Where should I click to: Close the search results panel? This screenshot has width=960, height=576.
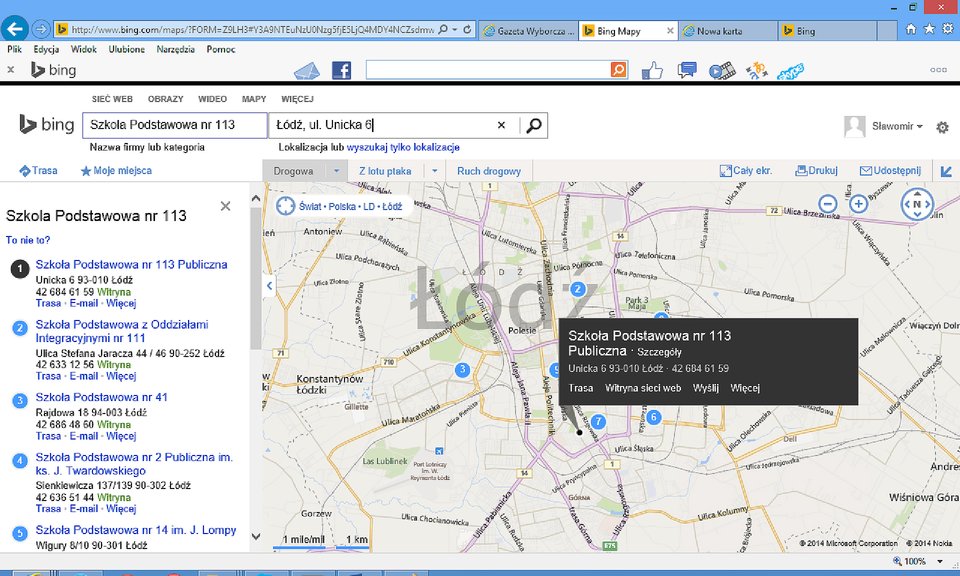coord(225,206)
